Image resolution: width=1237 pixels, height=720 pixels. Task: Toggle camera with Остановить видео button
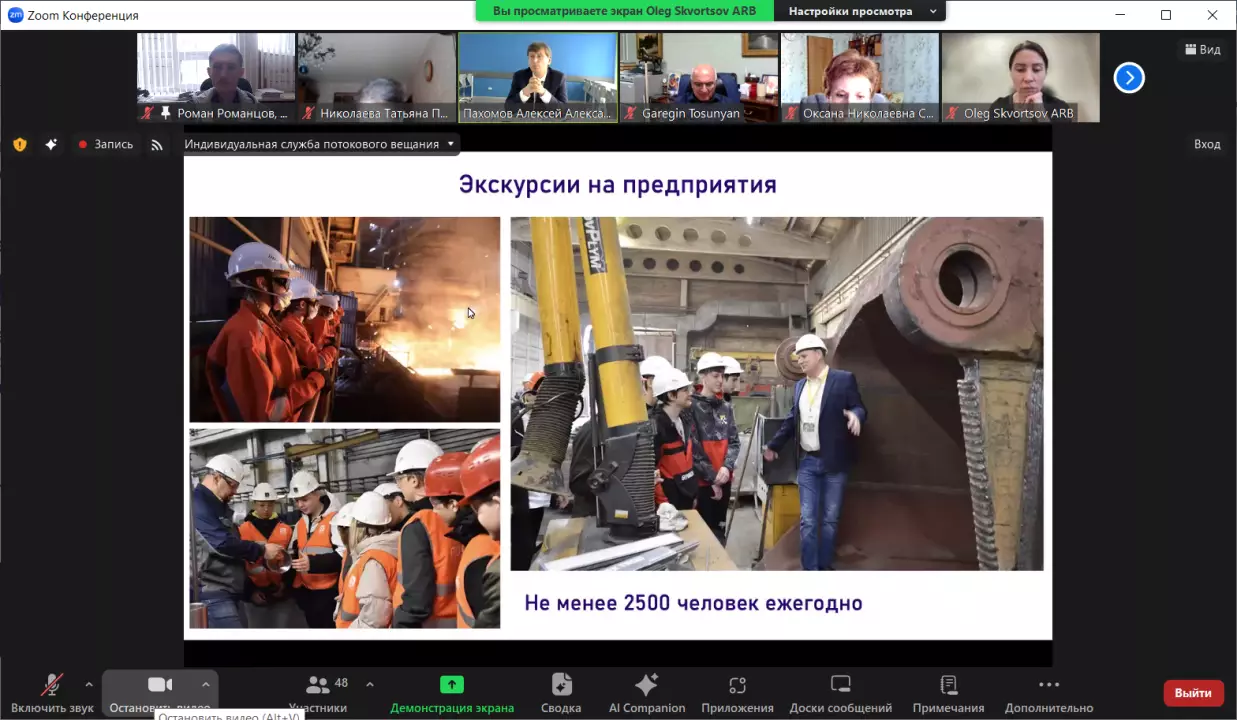click(x=159, y=690)
